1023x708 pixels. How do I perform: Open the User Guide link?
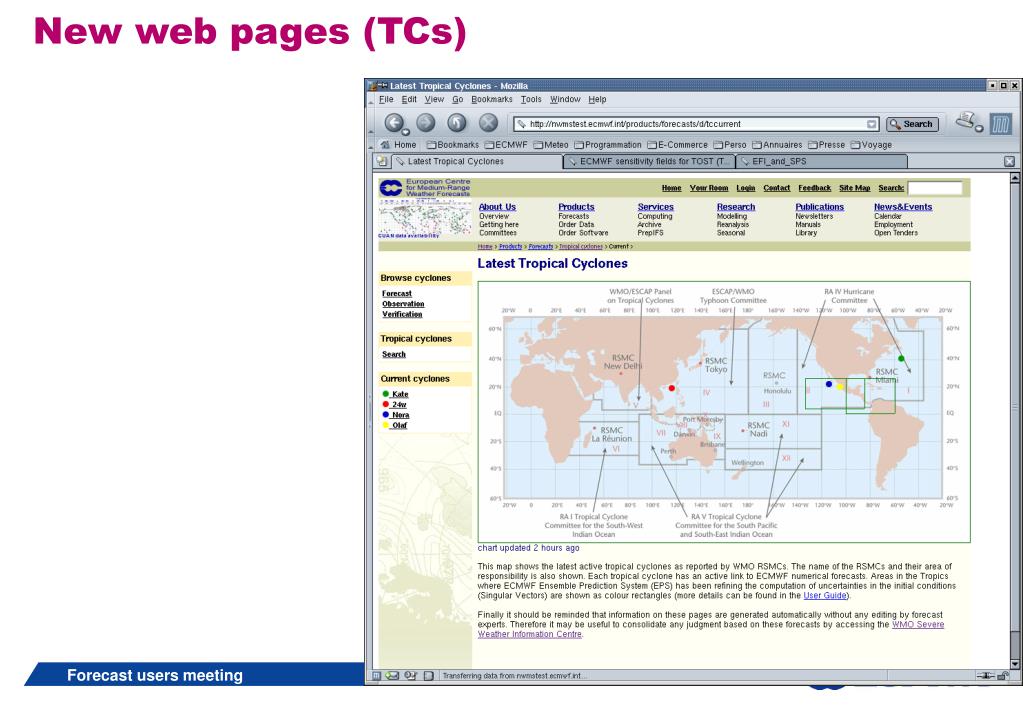point(825,596)
